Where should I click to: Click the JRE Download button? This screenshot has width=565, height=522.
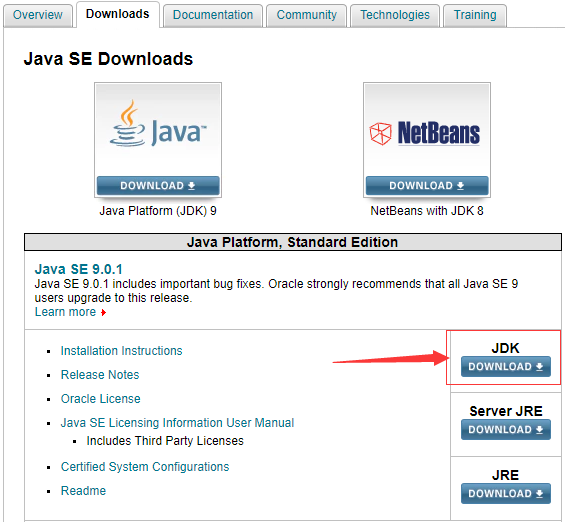coord(506,493)
